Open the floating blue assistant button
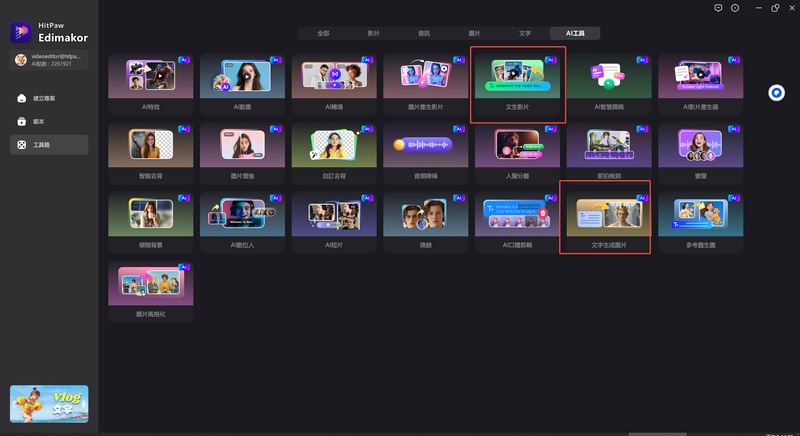 (777, 93)
